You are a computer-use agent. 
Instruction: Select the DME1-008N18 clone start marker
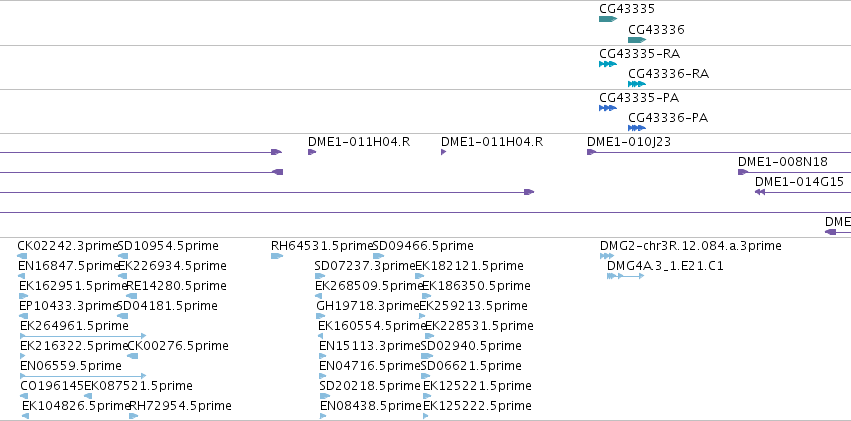pos(743,172)
